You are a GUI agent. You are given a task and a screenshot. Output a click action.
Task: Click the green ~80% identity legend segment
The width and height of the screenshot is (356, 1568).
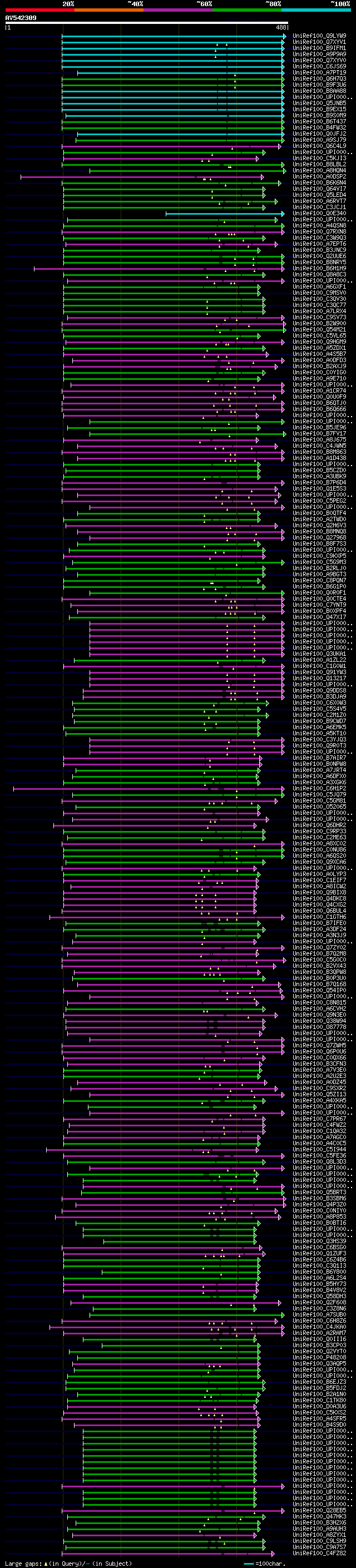coord(247,11)
